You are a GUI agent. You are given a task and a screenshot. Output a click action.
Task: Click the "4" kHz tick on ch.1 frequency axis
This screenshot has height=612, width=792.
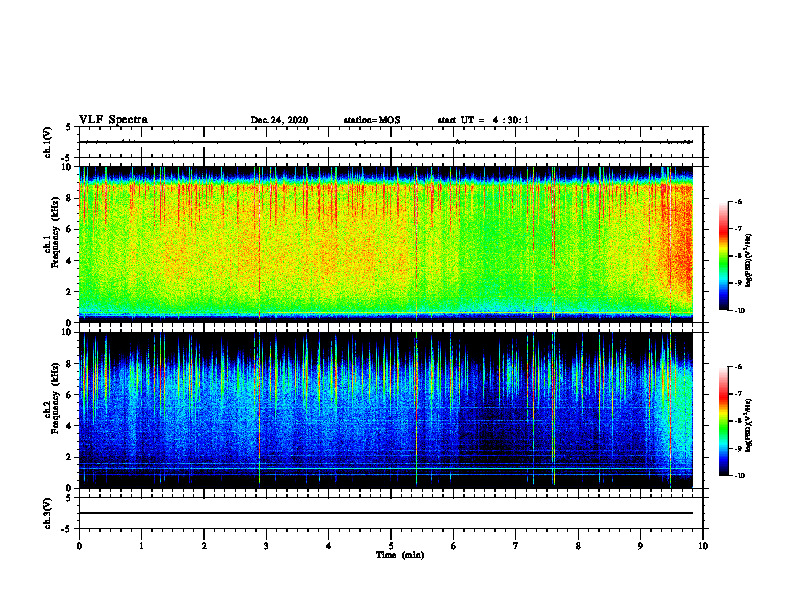(70, 261)
